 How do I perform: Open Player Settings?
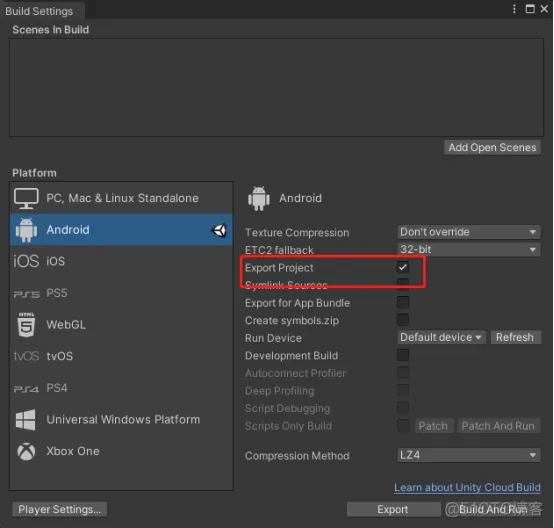(59, 509)
